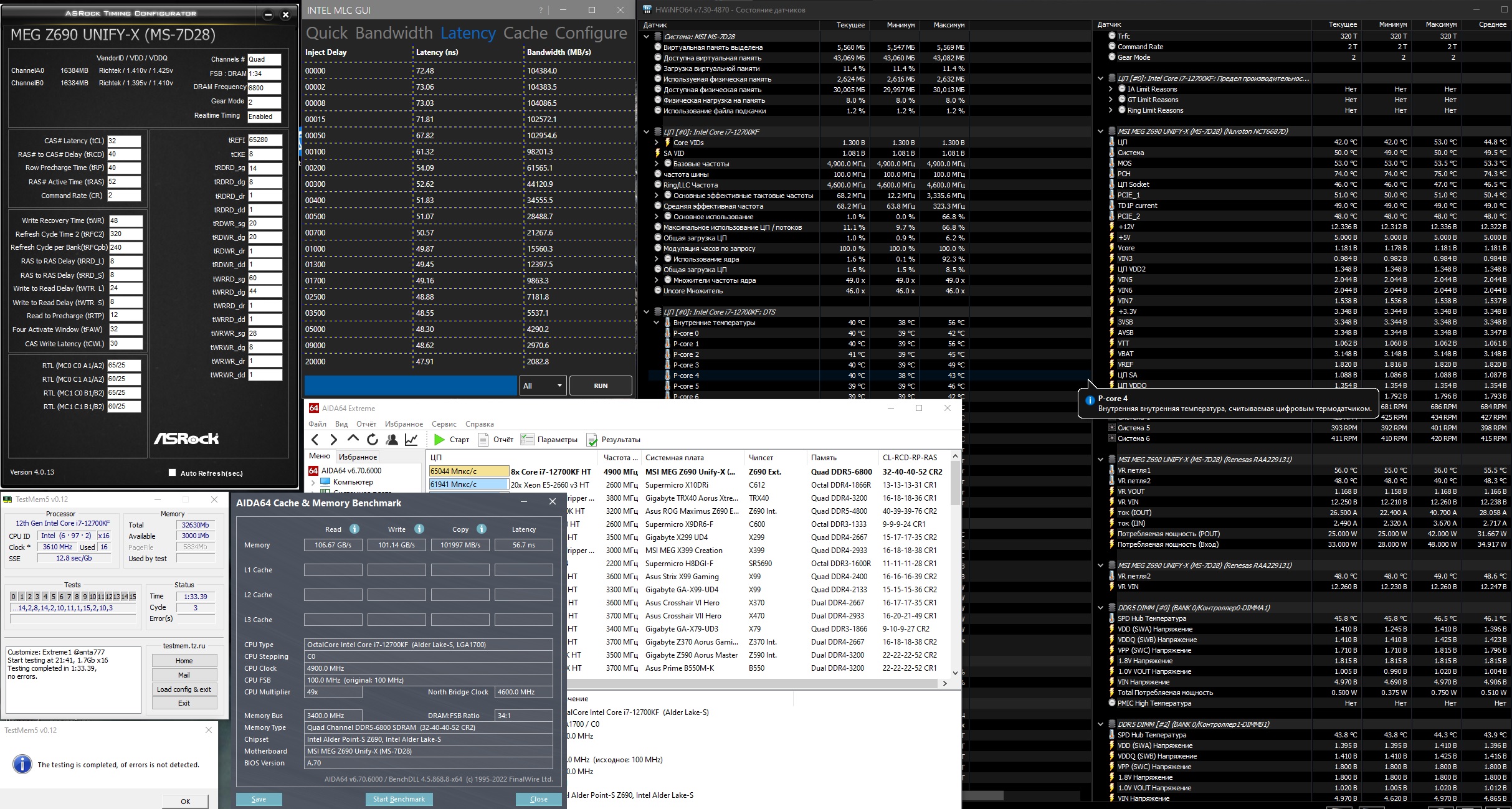Click the AIDA64 refresh toolbar icon
The width and height of the screenshot is (1512, 809).
click(x=373, y=440)
